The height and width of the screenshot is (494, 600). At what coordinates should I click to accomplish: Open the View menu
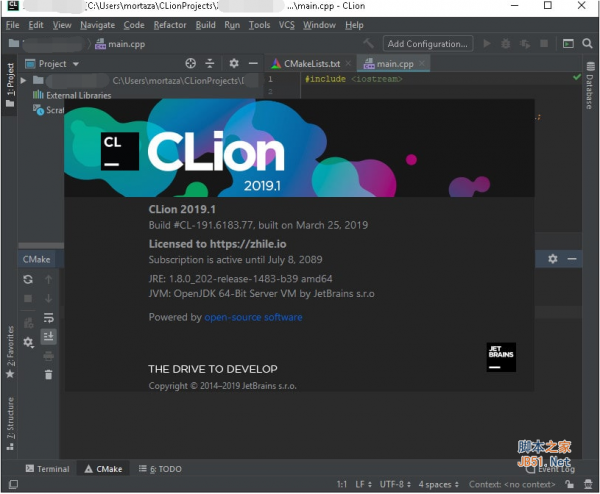(x=62, y=25)
